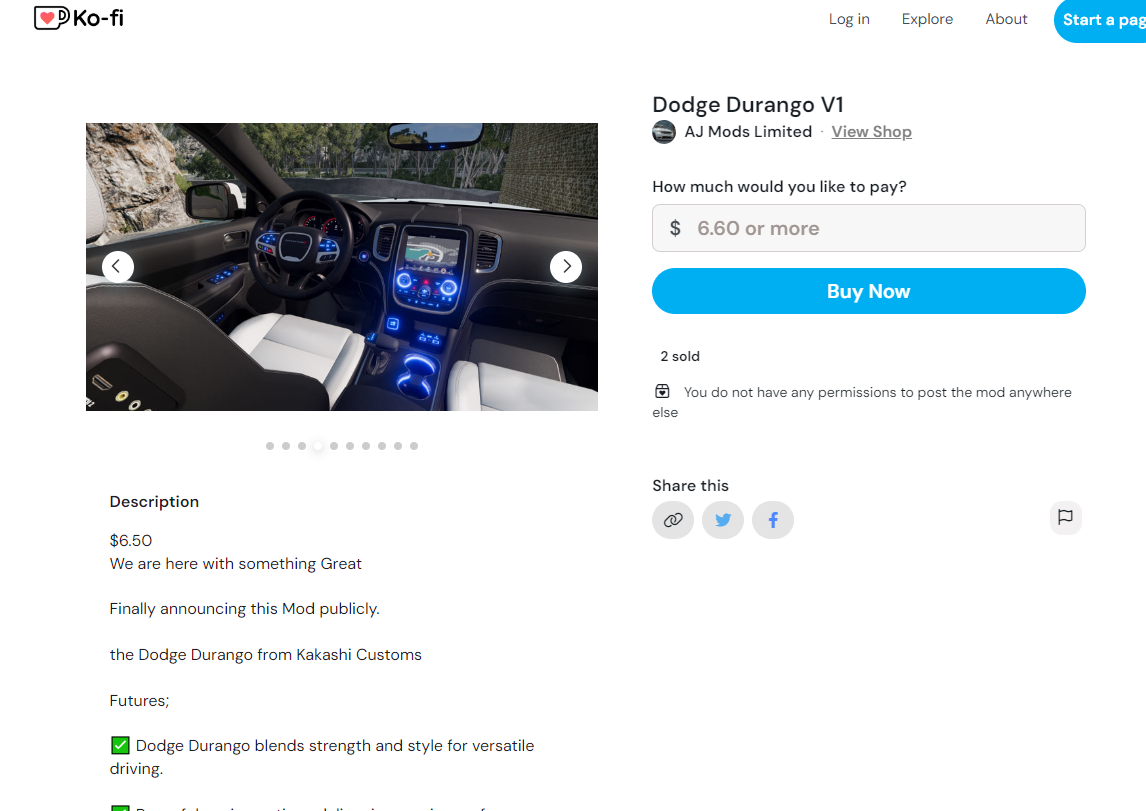Click the Buy Now button
Screen dimensions: 1146x811
pos(868,291)
